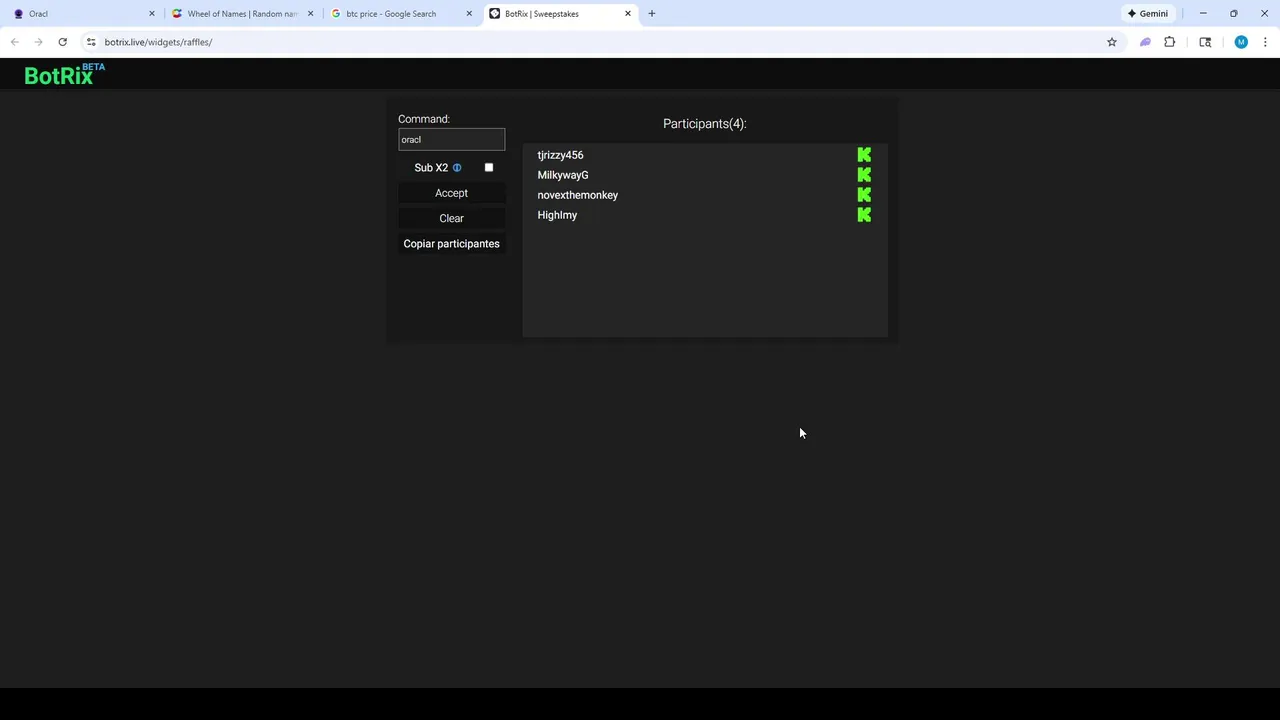Open a new tab with the plus button
This screenshot has width=1280, height=720.
651,14
